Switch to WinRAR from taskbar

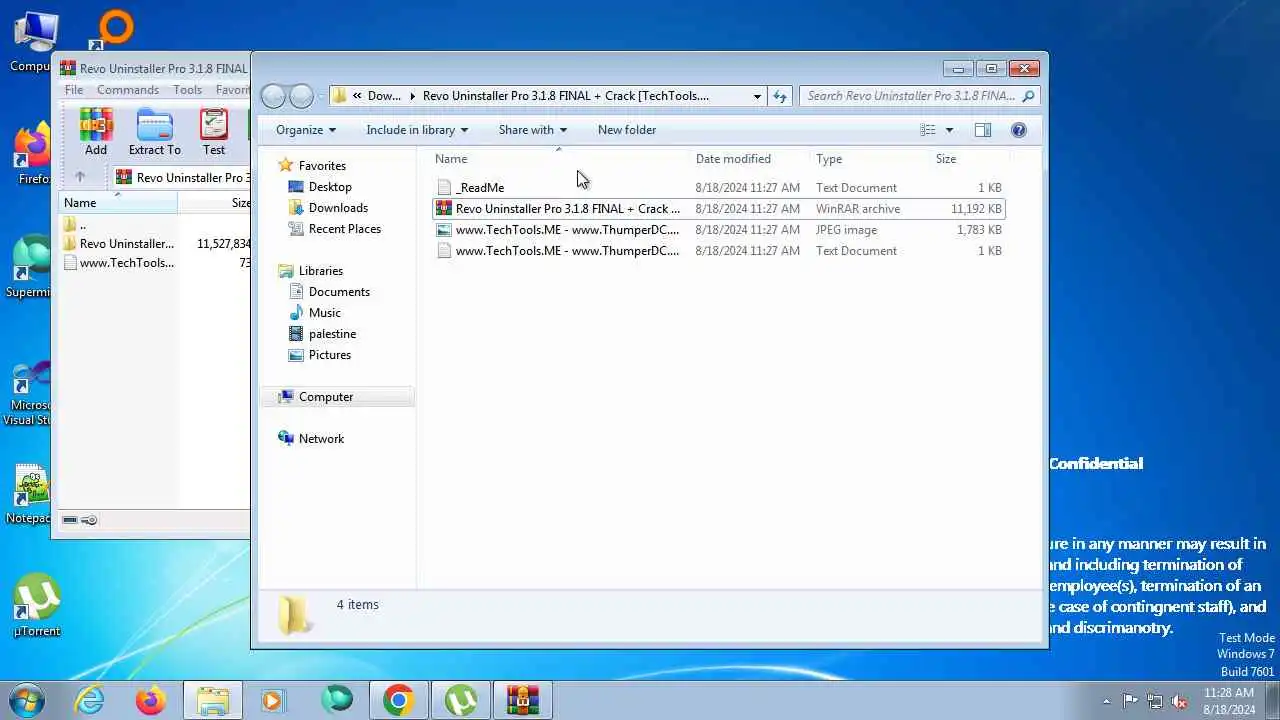pyautogui.click(x=522, y=700)
